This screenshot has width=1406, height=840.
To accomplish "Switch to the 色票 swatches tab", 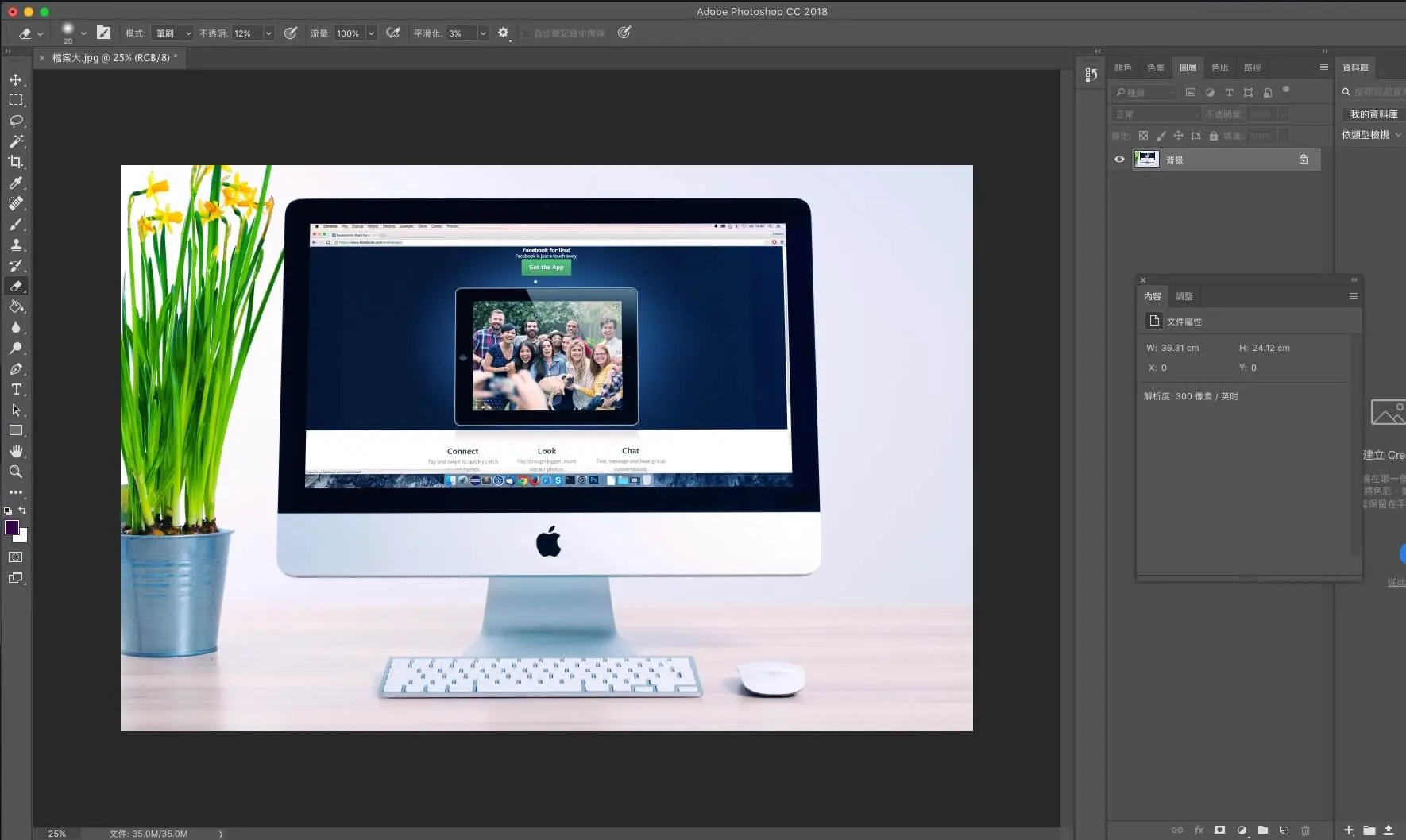I will (x=1156, y=67).
